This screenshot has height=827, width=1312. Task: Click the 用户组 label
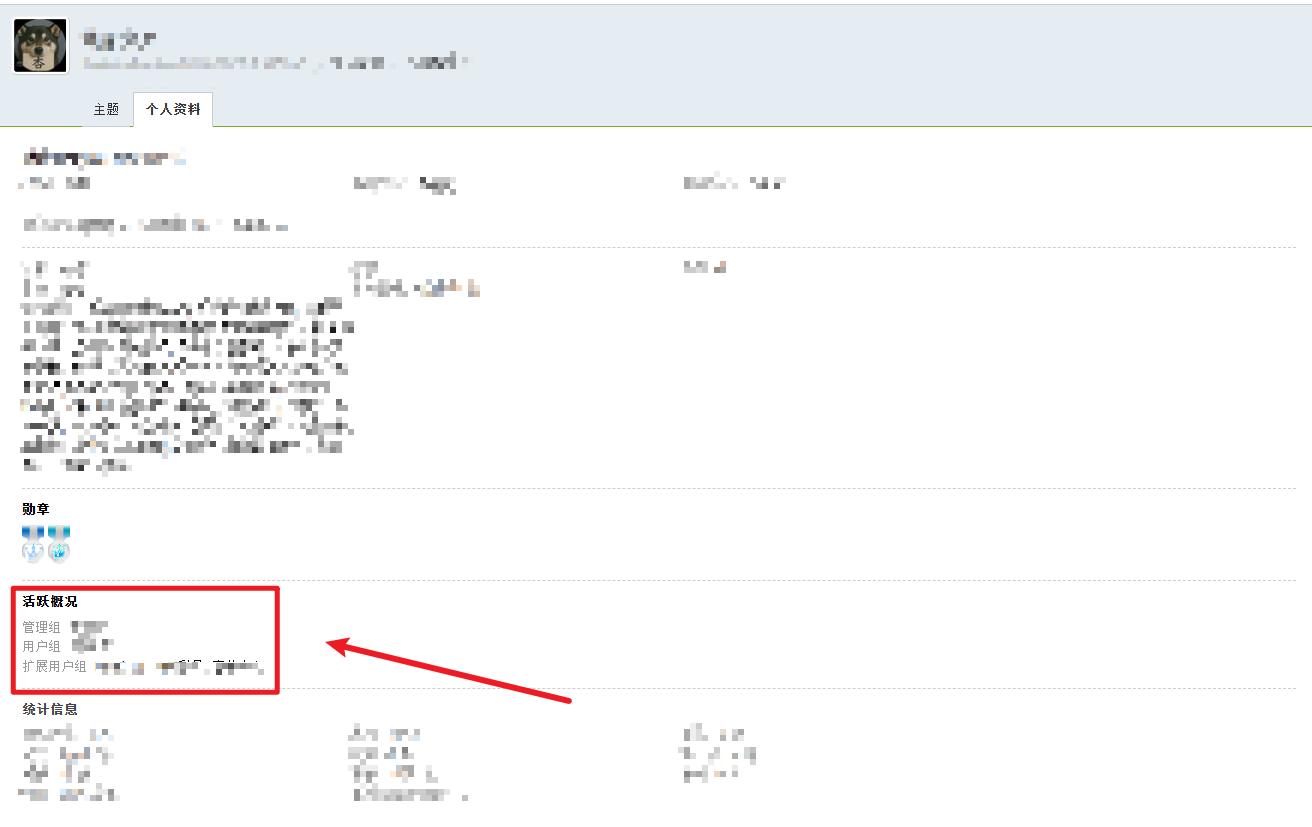point(41,646)
